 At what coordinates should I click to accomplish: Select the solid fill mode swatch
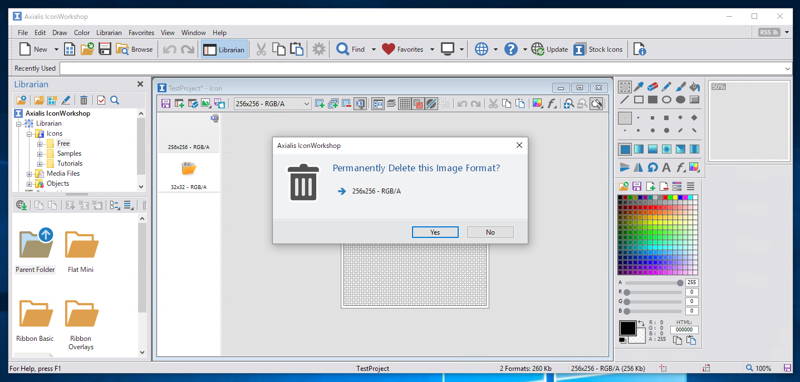point(624,149)
